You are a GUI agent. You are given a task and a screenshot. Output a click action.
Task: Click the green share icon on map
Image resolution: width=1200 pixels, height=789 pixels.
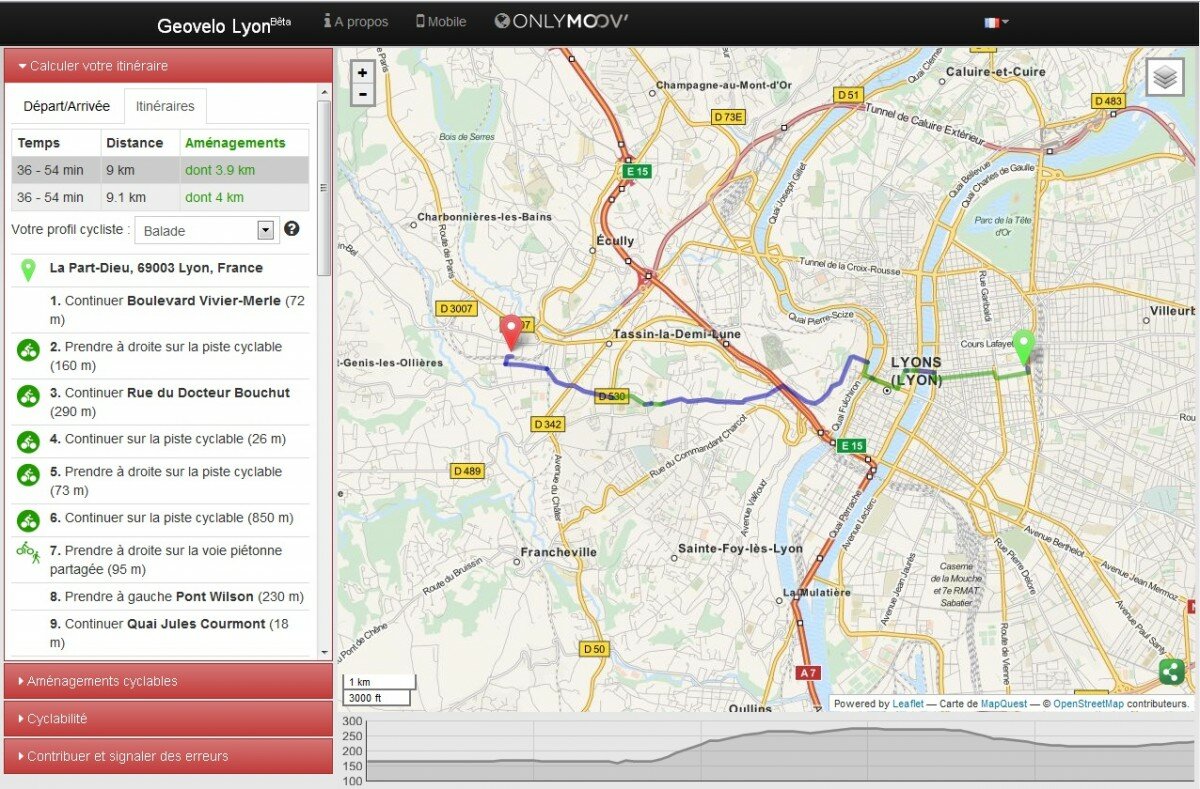point(1172,672)
